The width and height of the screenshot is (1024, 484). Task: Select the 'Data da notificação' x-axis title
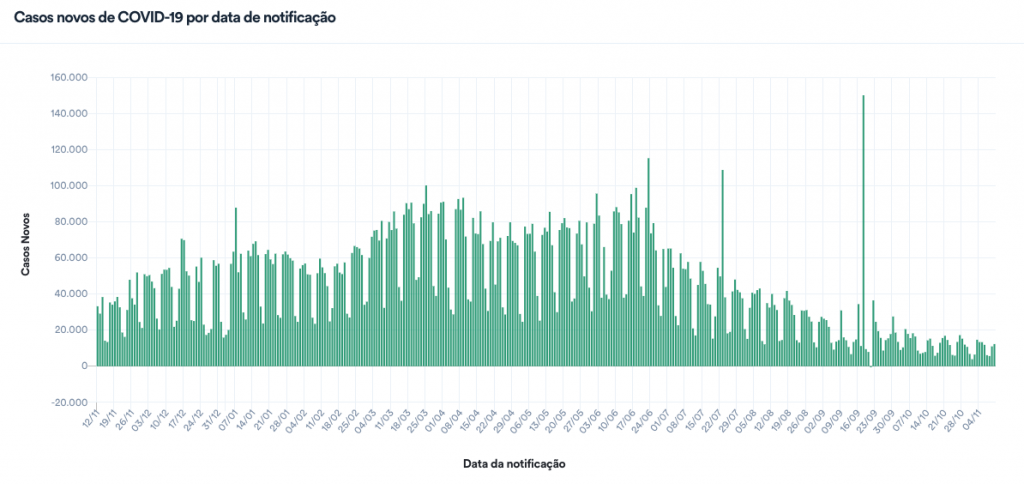pos(514,464)
